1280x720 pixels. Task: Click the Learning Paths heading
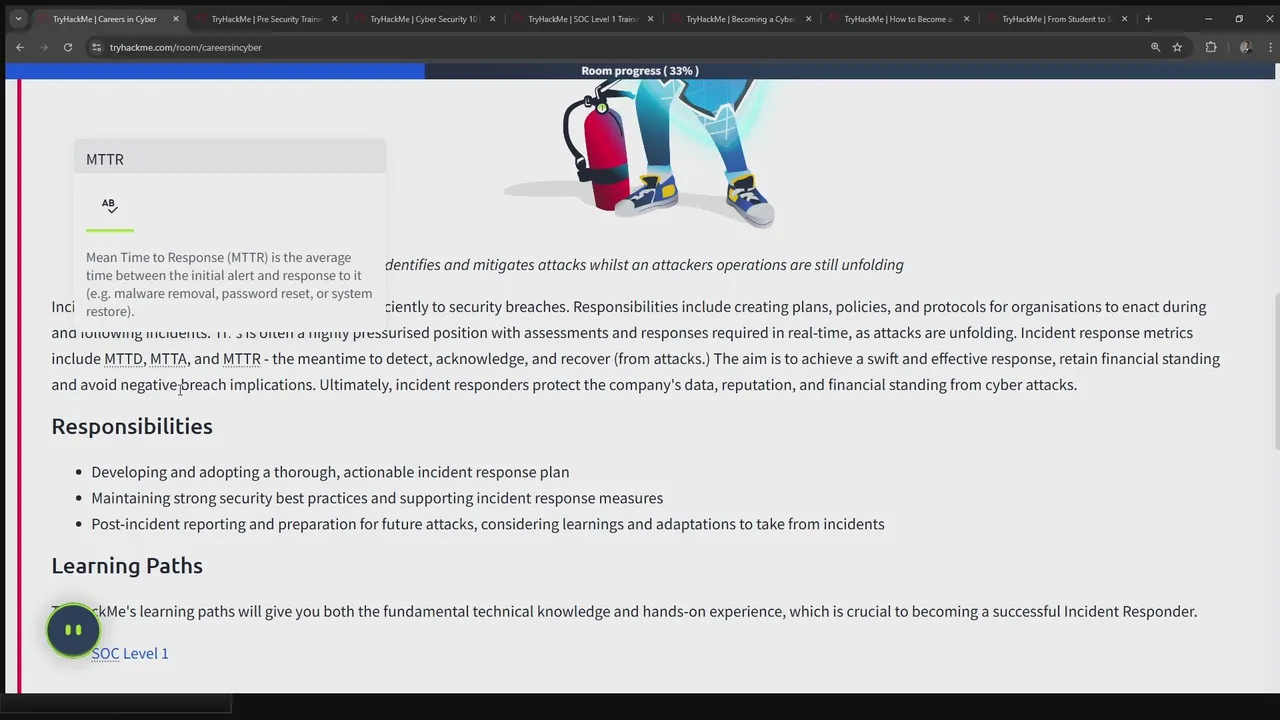click(127, 565)
